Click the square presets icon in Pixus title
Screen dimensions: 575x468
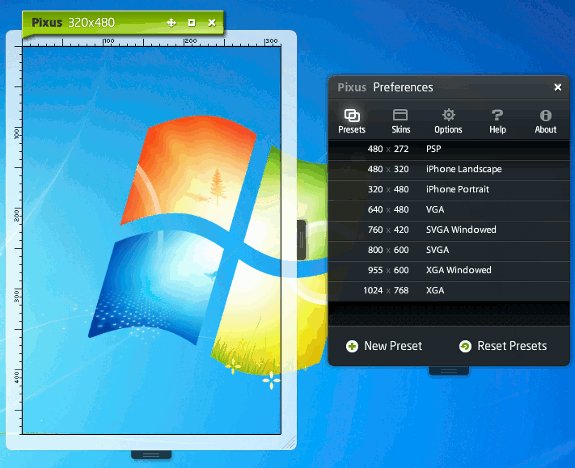click(191, 23)
